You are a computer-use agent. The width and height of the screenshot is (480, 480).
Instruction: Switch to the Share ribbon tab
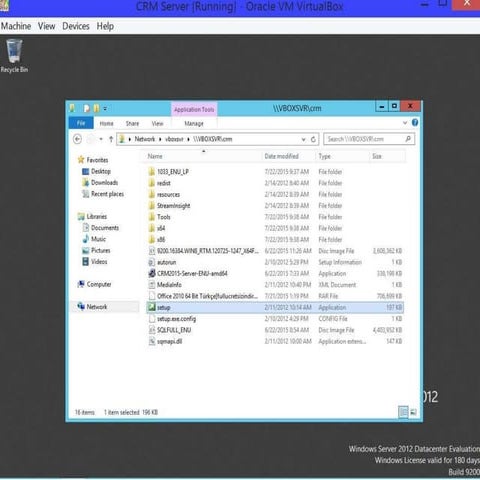pyautogui.click(x=132, y=123)
